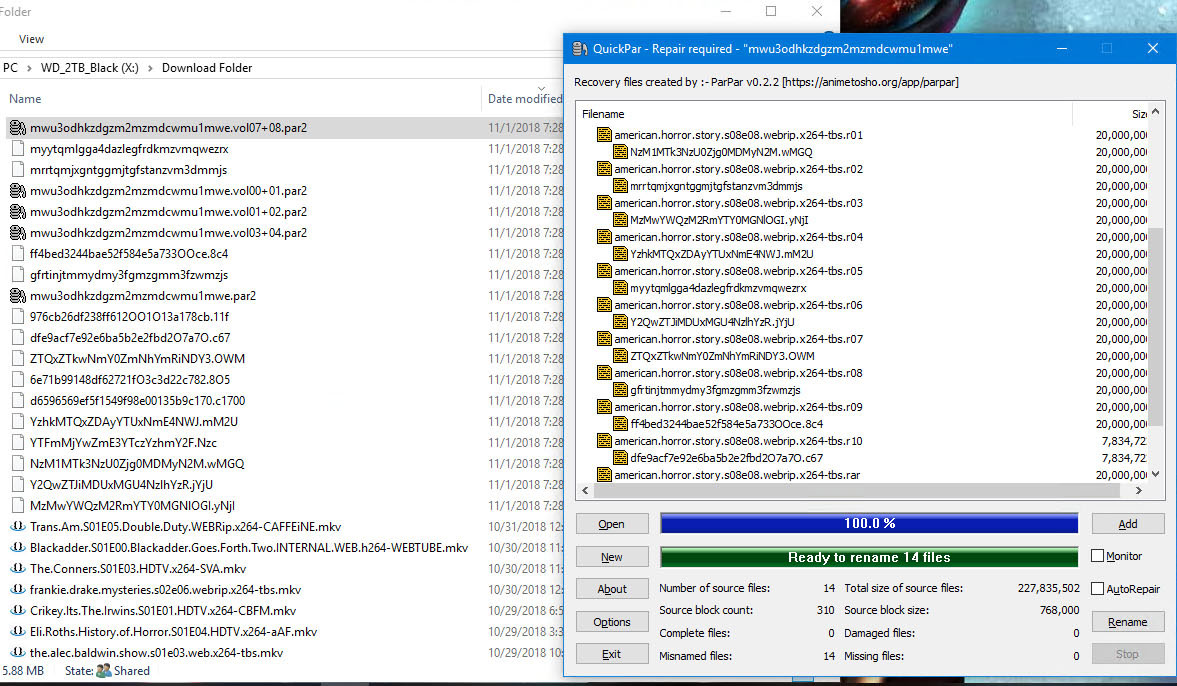1177x686 pixels.
Task: Click the misnamed file icon for american.horror.story r01
Action: (x=603, y=135)
